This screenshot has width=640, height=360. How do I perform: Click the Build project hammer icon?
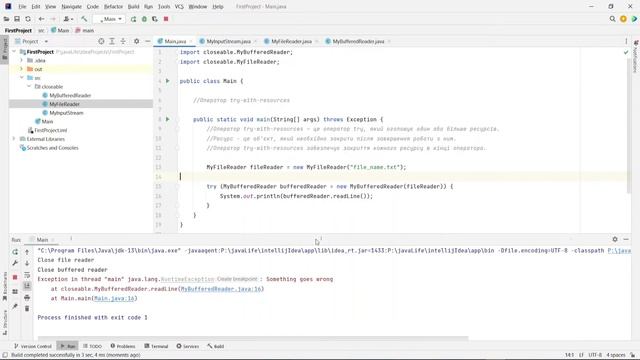pyautogui.click(x=84, y=19)
